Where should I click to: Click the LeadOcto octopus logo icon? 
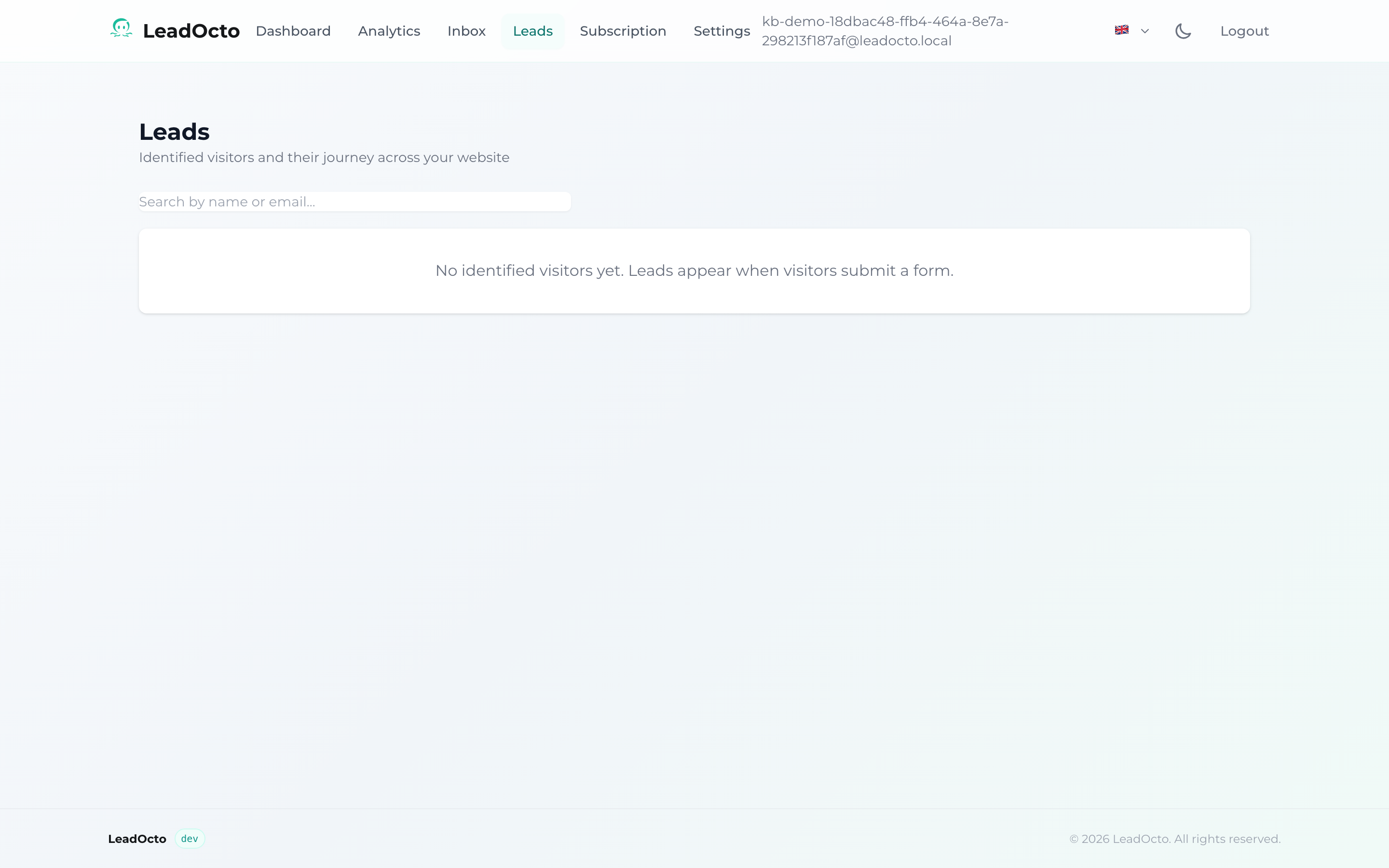(121, 29)
